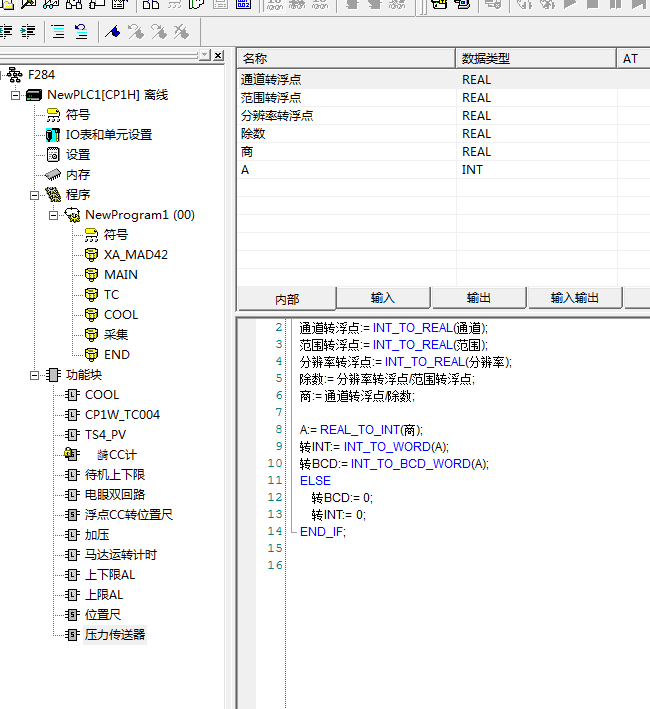Collapse the NewPLC1[CP1H] tree node

click(15, 95)
